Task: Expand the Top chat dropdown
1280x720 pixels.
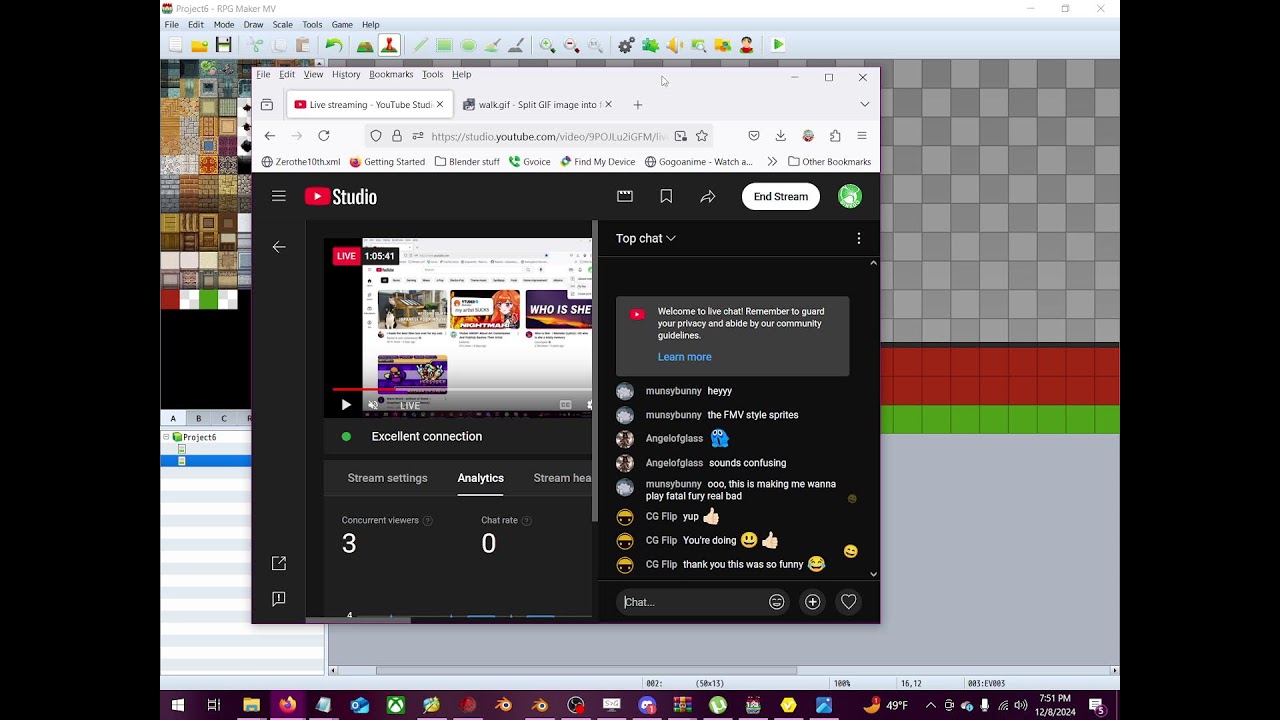Action: 646,238
